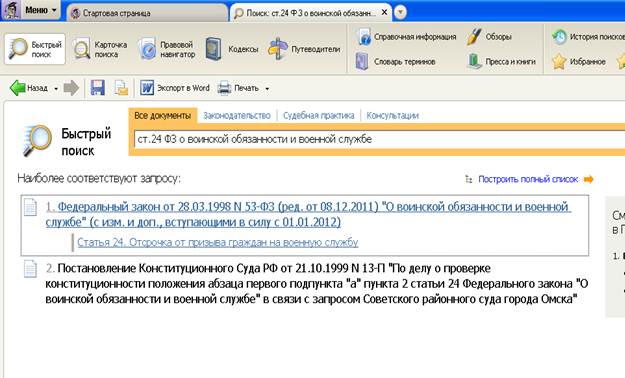Click Построить полный список link
The image size is (625, 378).
pyautogui.click(x=528, y=179)
